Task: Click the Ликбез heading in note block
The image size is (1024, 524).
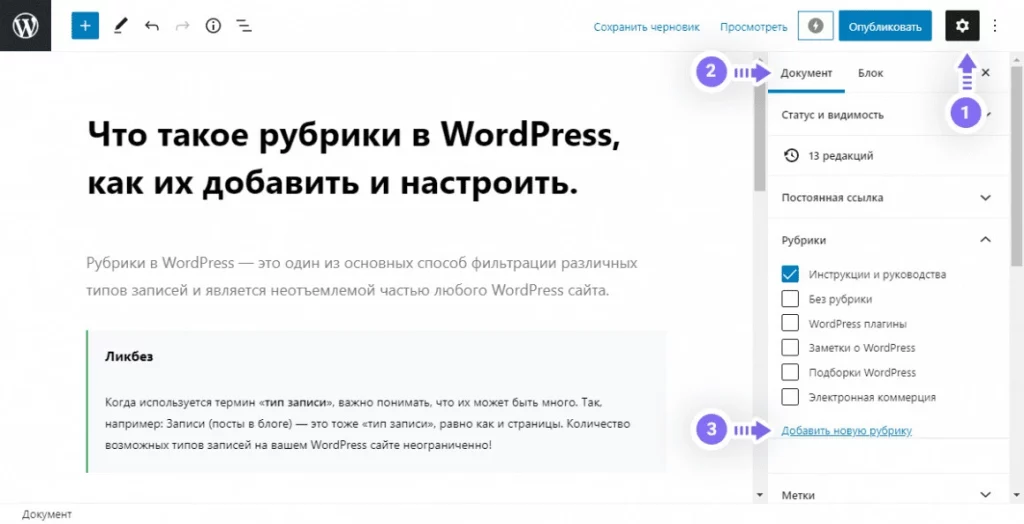Action: [x=129, y=357]
